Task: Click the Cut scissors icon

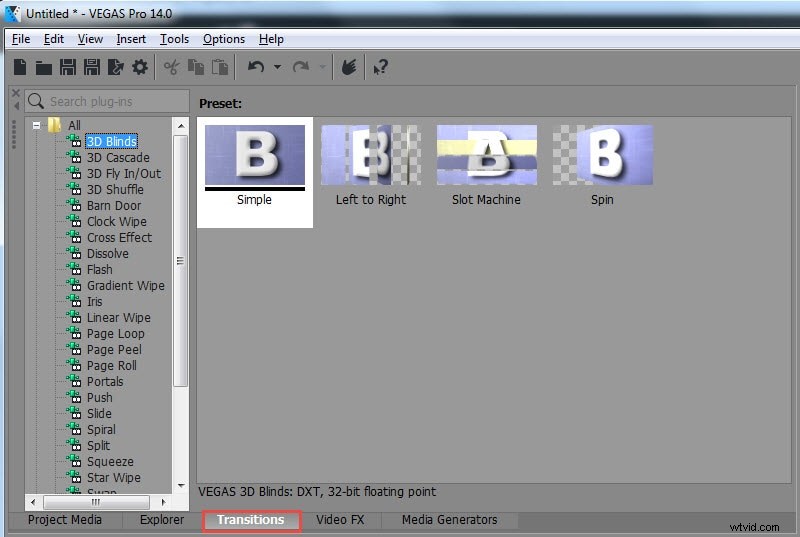Action: click(171, 67)
